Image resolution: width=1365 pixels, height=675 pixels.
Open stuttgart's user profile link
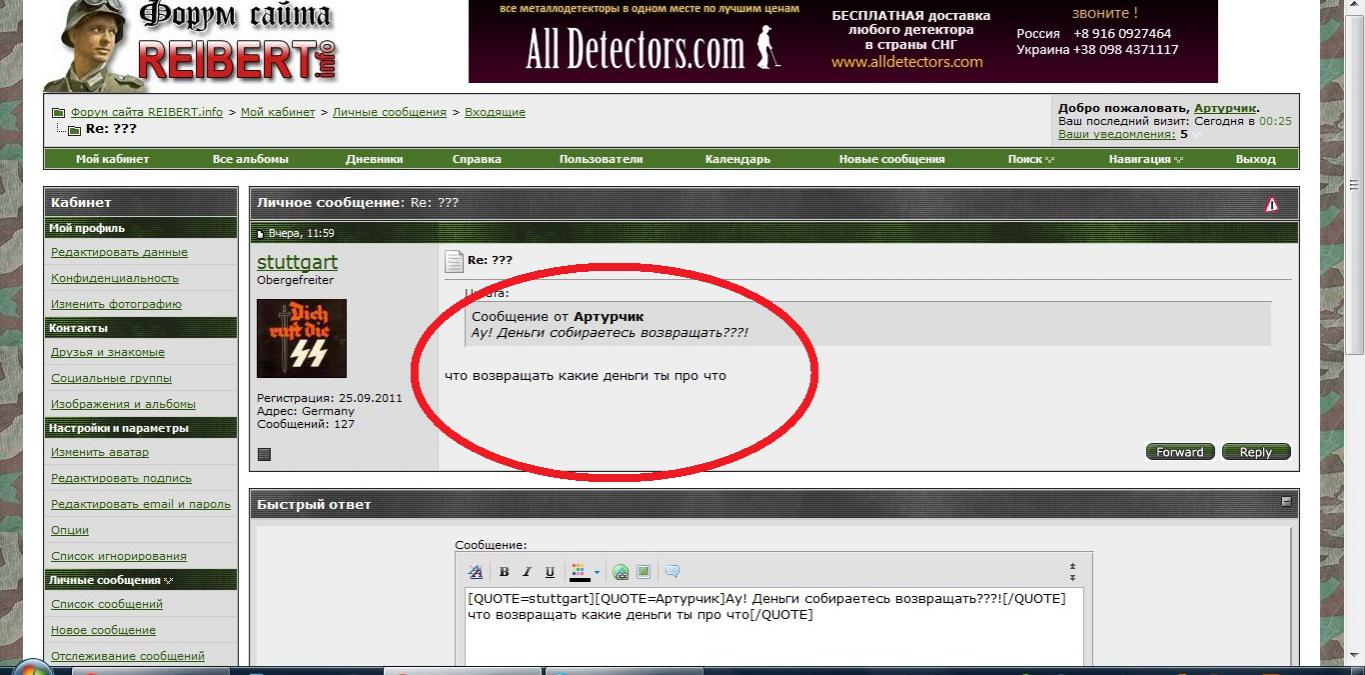click(x=297, y=262)
